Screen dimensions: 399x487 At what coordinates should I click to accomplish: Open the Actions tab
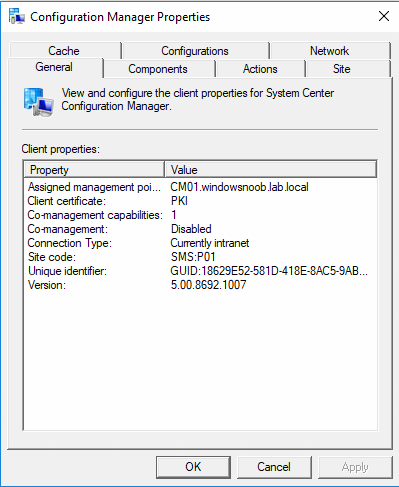coord(260,69)
